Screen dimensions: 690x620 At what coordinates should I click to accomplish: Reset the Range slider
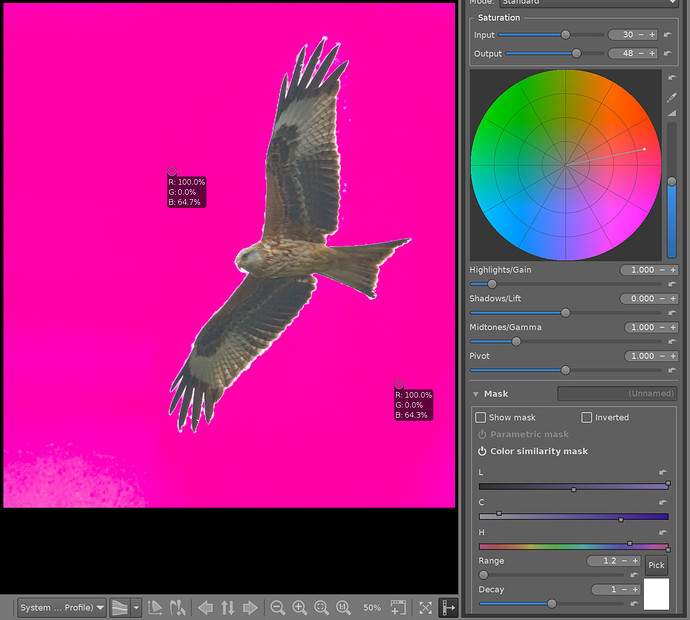[634, 575]
